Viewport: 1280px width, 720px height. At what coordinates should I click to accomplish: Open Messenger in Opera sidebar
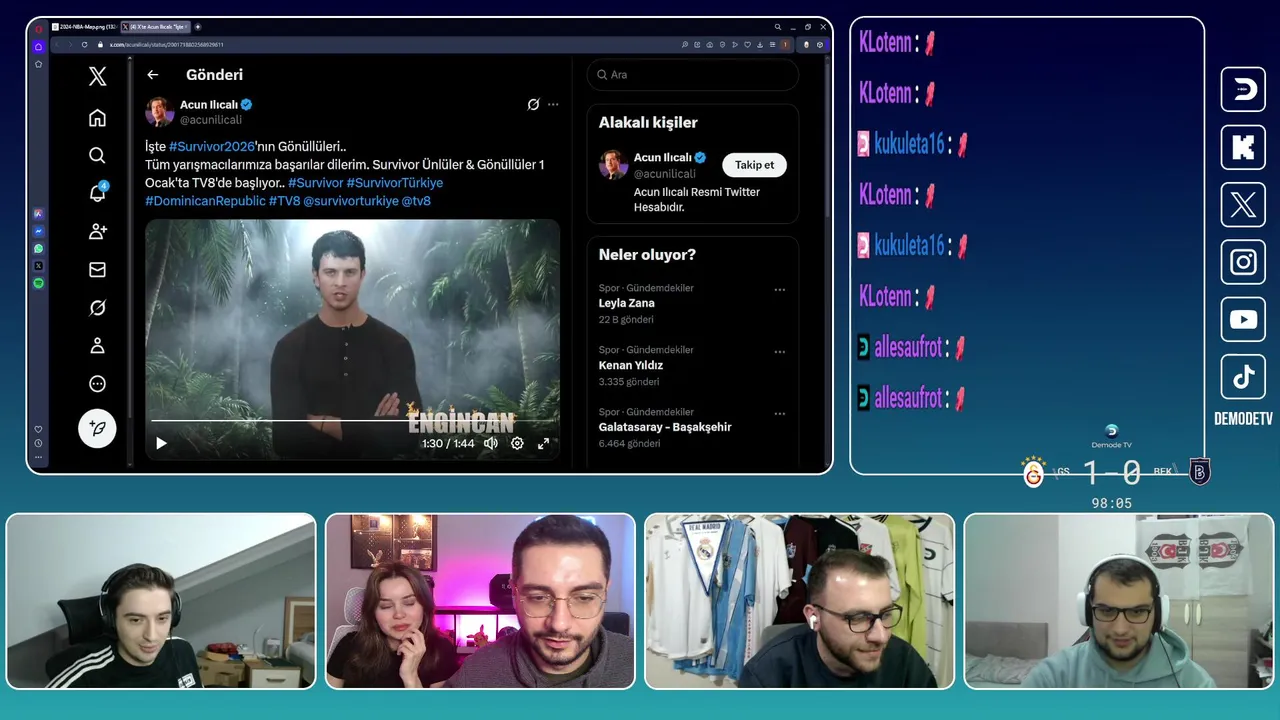point(38,231)
